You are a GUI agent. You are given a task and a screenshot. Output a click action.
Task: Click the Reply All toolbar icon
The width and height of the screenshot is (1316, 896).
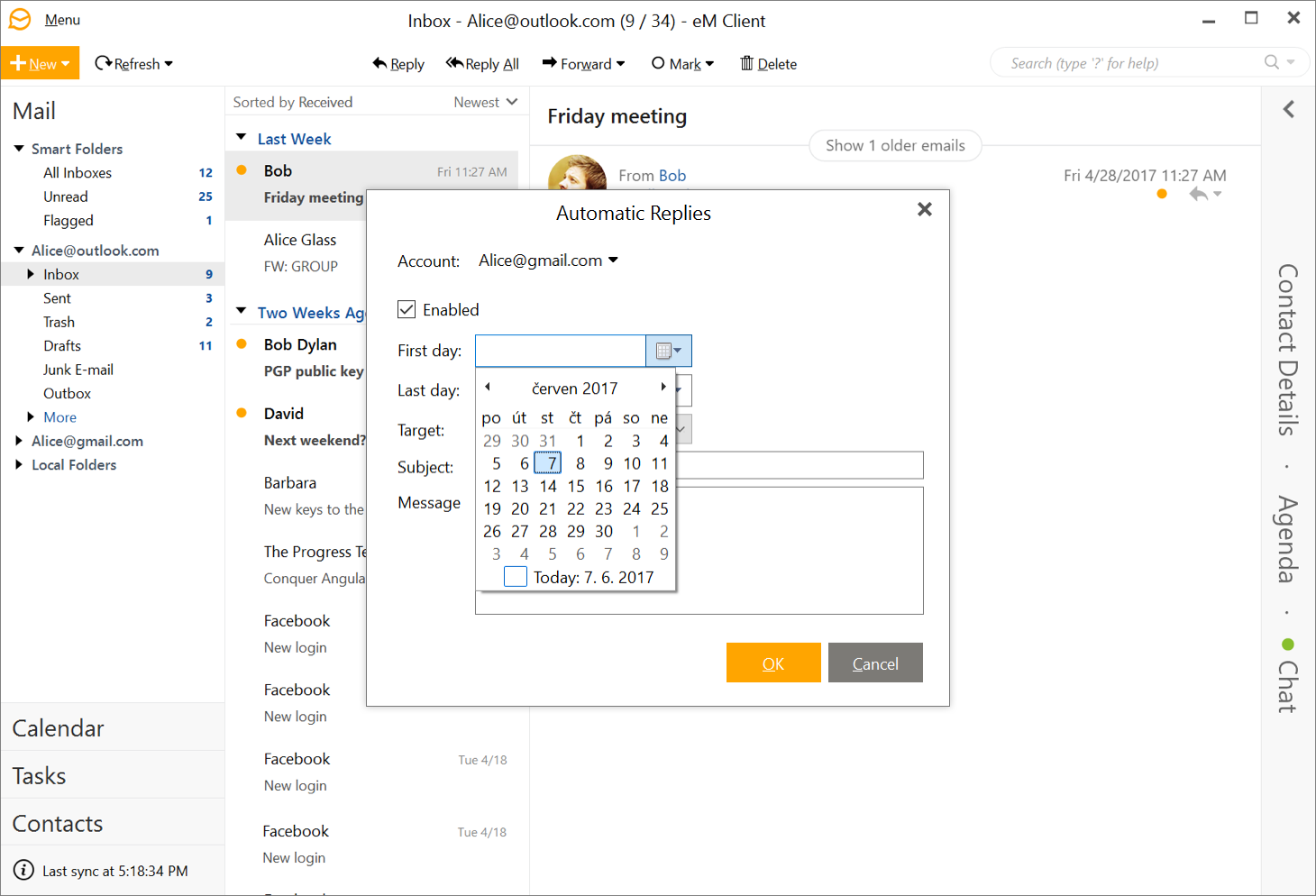(454, 63)
